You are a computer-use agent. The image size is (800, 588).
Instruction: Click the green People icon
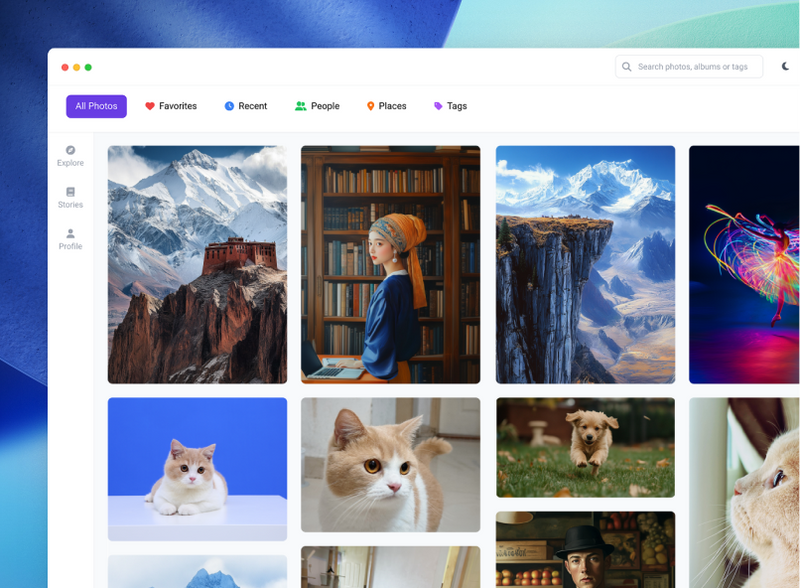[300, 106]
